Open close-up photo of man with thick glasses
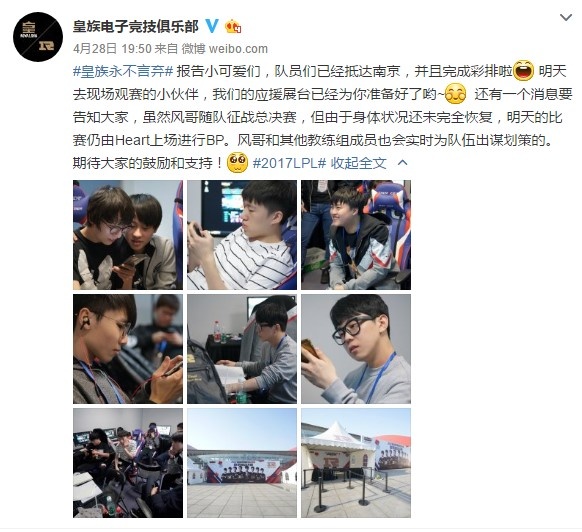 (356, 349)
